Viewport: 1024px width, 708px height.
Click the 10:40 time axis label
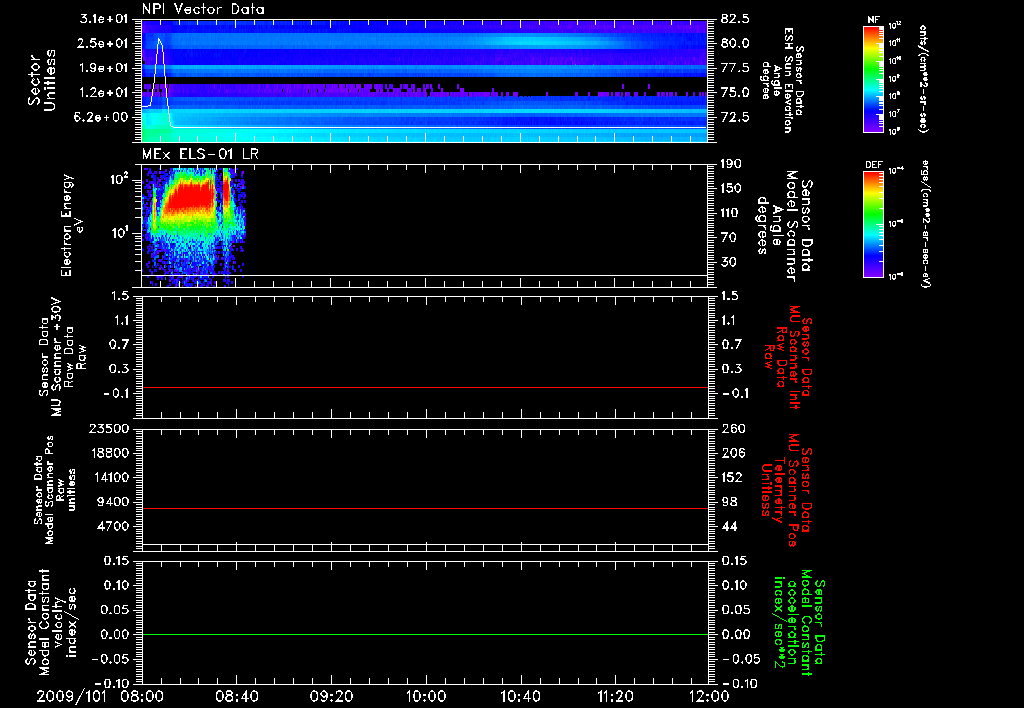[520, 696]
